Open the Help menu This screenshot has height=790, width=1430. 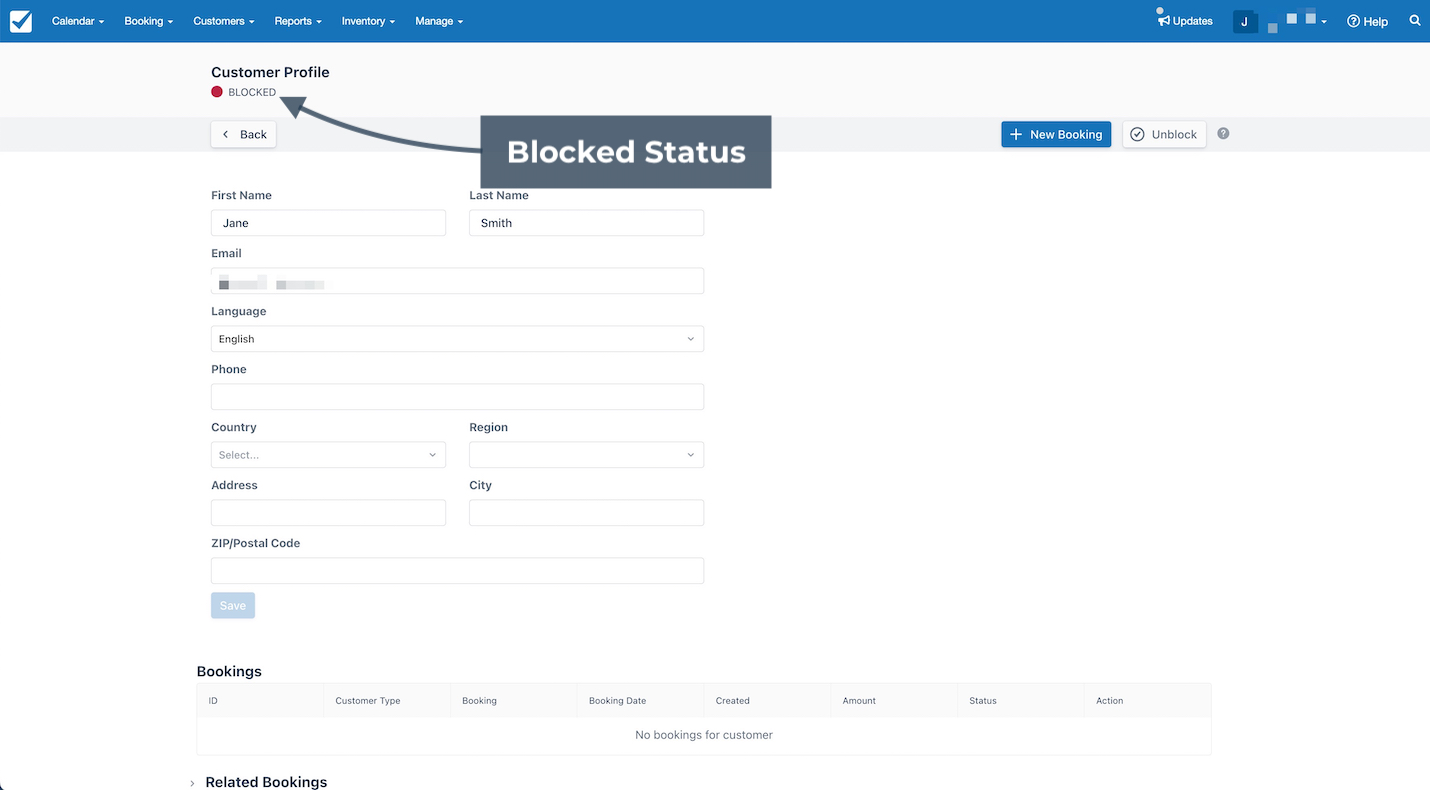click(x=1367, y=21)
